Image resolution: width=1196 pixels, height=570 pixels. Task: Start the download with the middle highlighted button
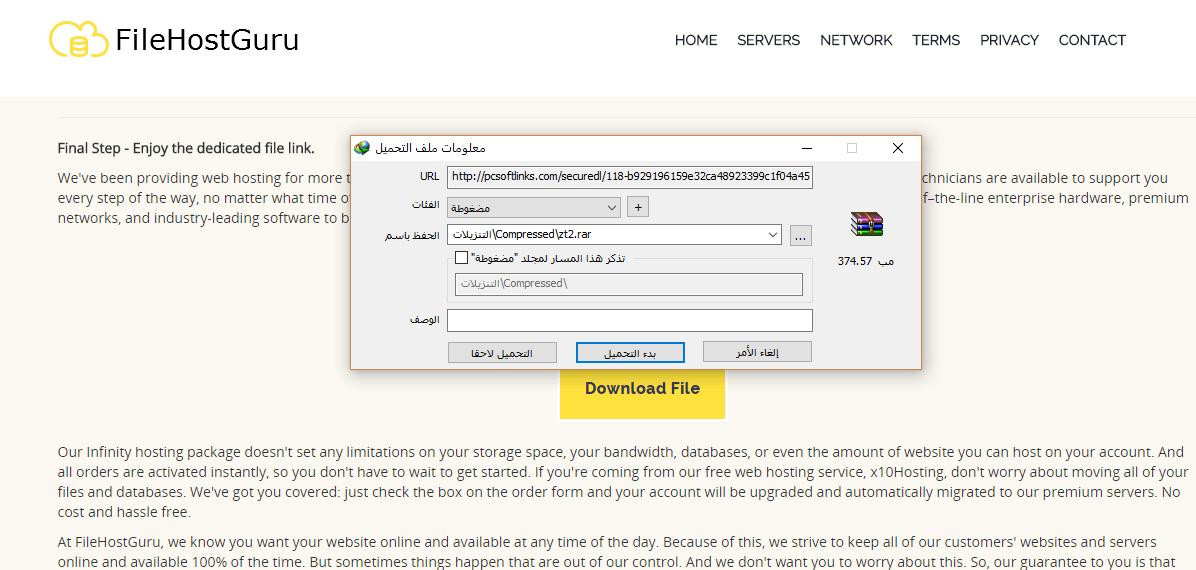[630, 352]
